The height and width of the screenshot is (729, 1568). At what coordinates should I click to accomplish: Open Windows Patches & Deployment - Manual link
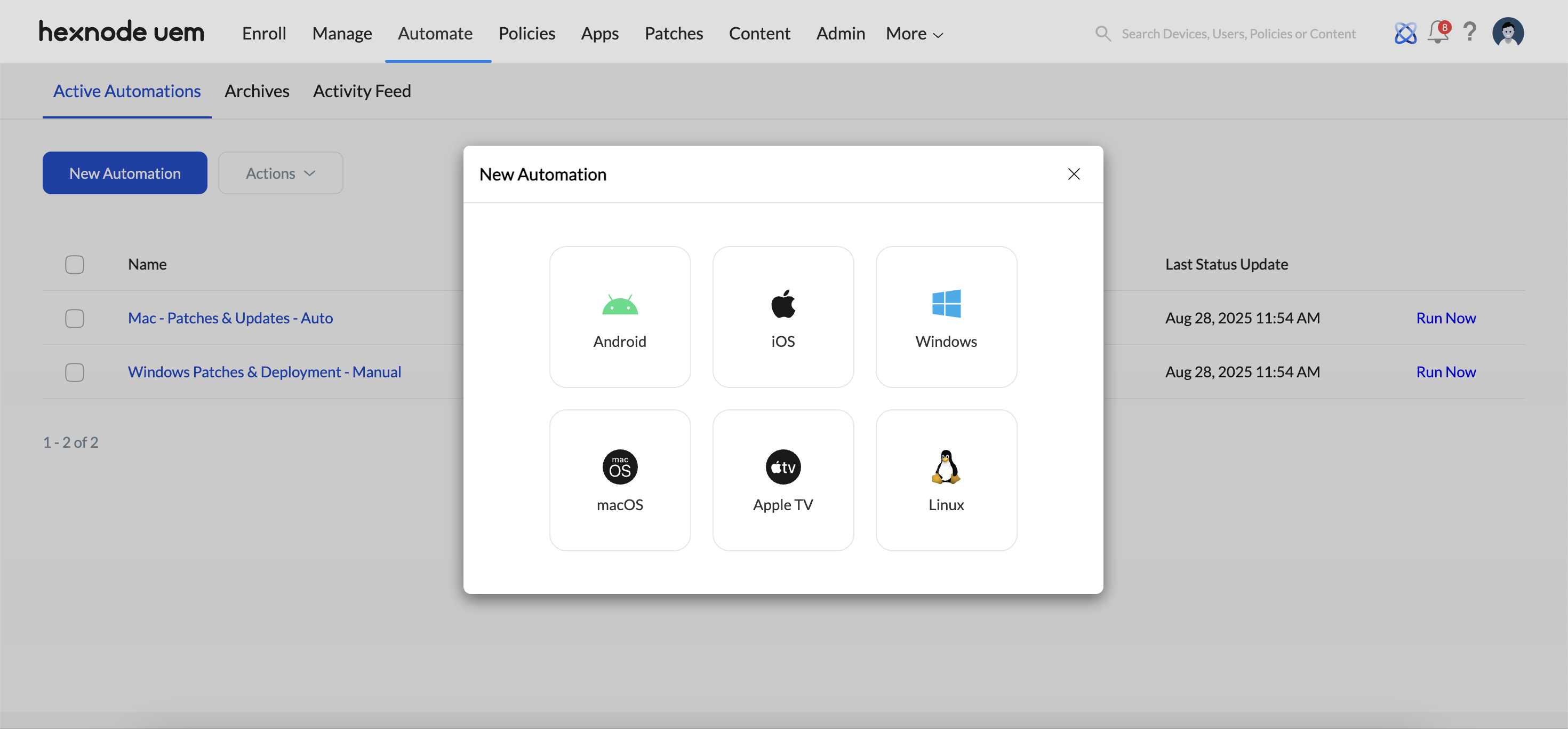point(264,372)
